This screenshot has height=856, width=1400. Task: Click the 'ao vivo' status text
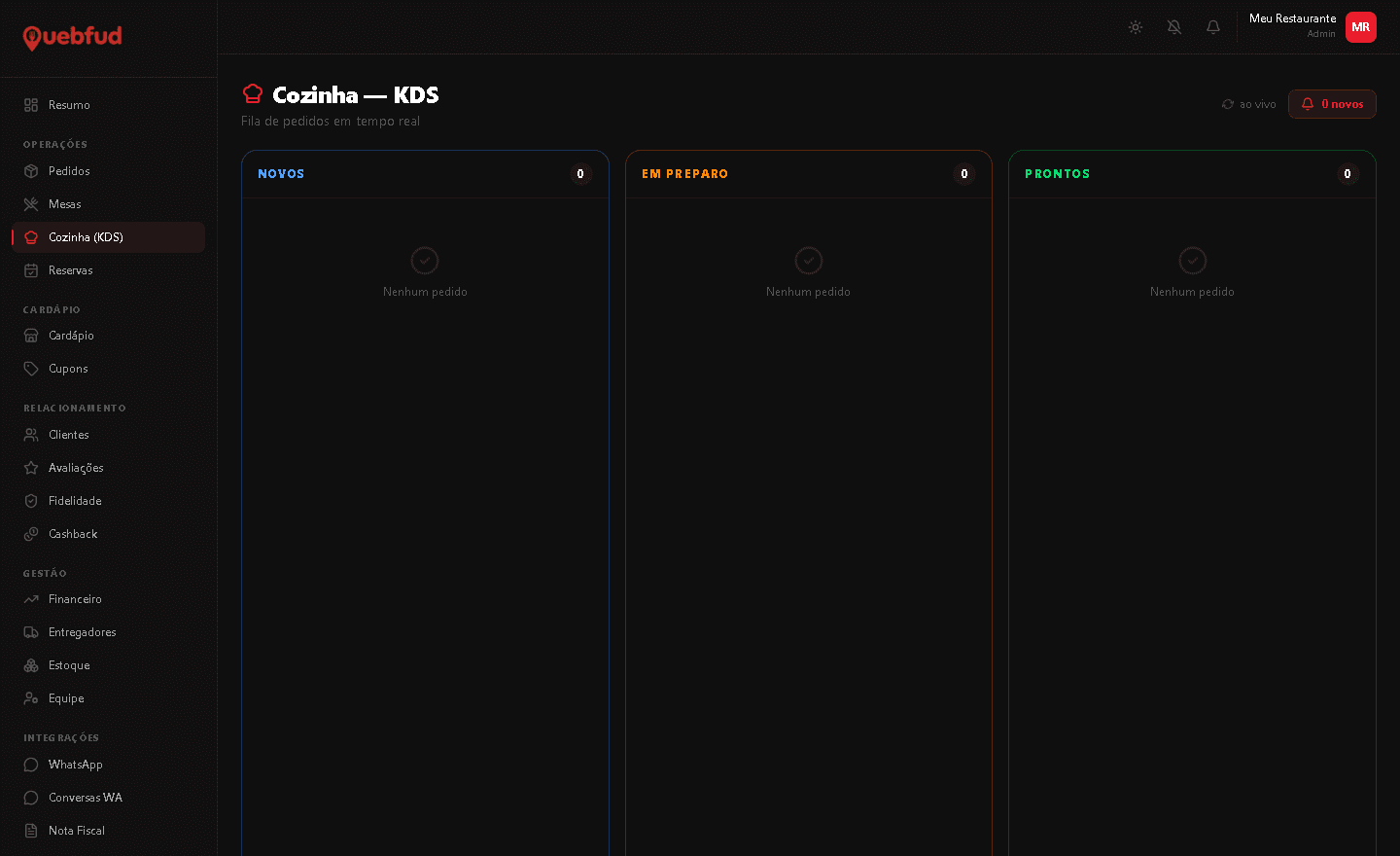pos(1257,104)
